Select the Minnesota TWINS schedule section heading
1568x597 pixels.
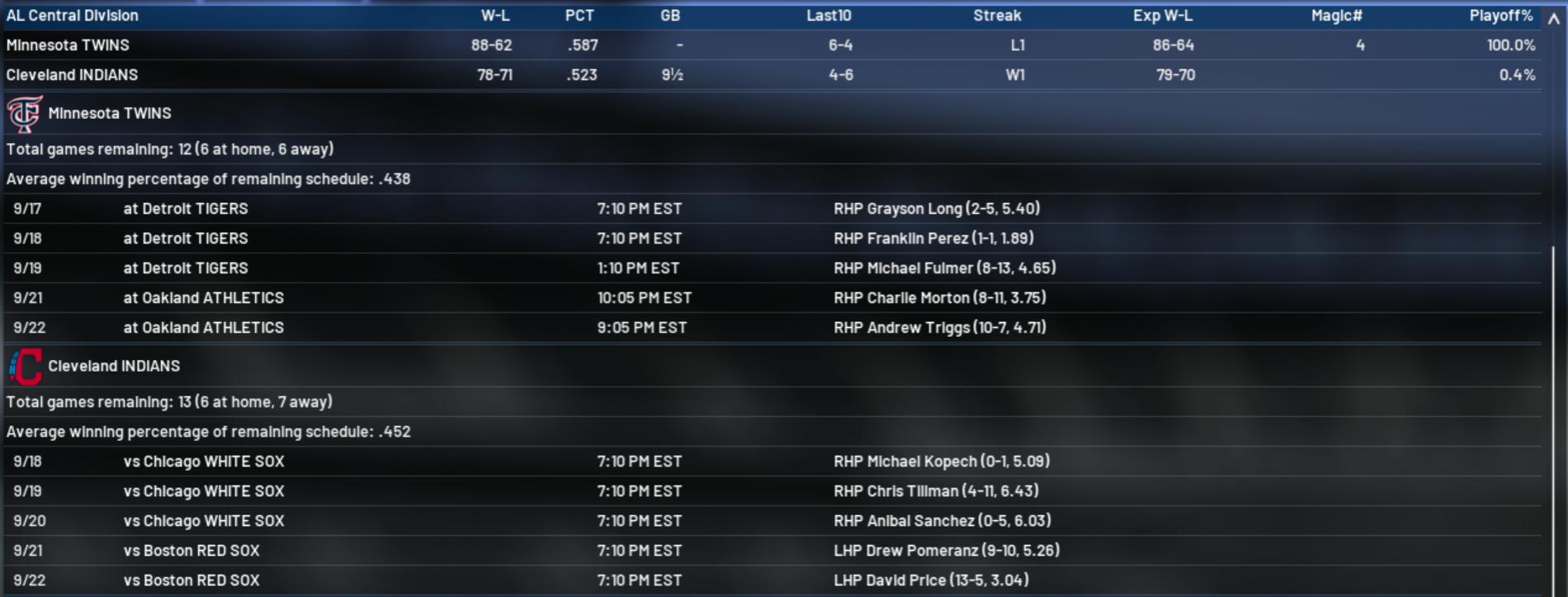pos(110,113)
